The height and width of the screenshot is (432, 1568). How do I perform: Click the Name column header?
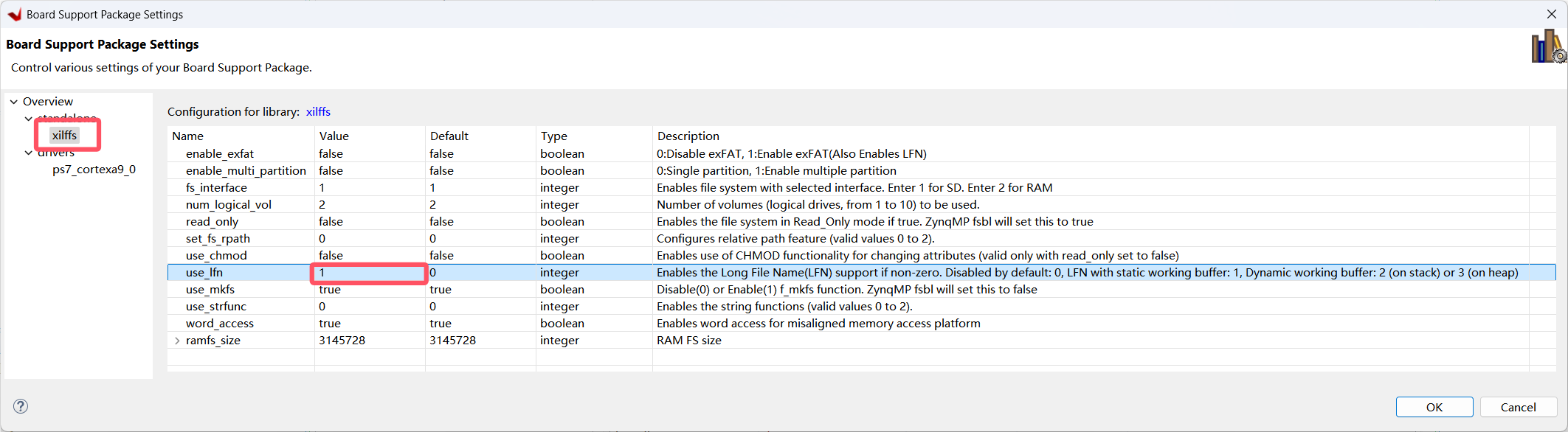(241, 136)
